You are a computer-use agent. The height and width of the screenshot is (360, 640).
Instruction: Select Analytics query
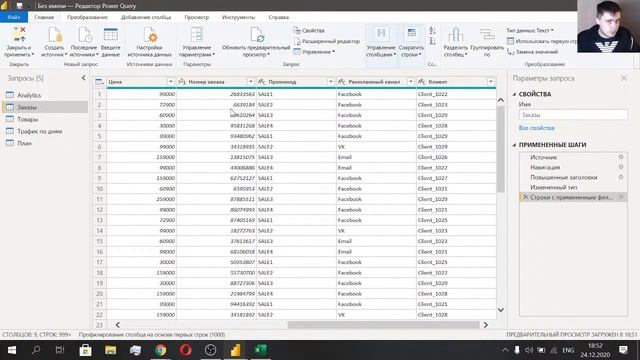coord(45,95)
